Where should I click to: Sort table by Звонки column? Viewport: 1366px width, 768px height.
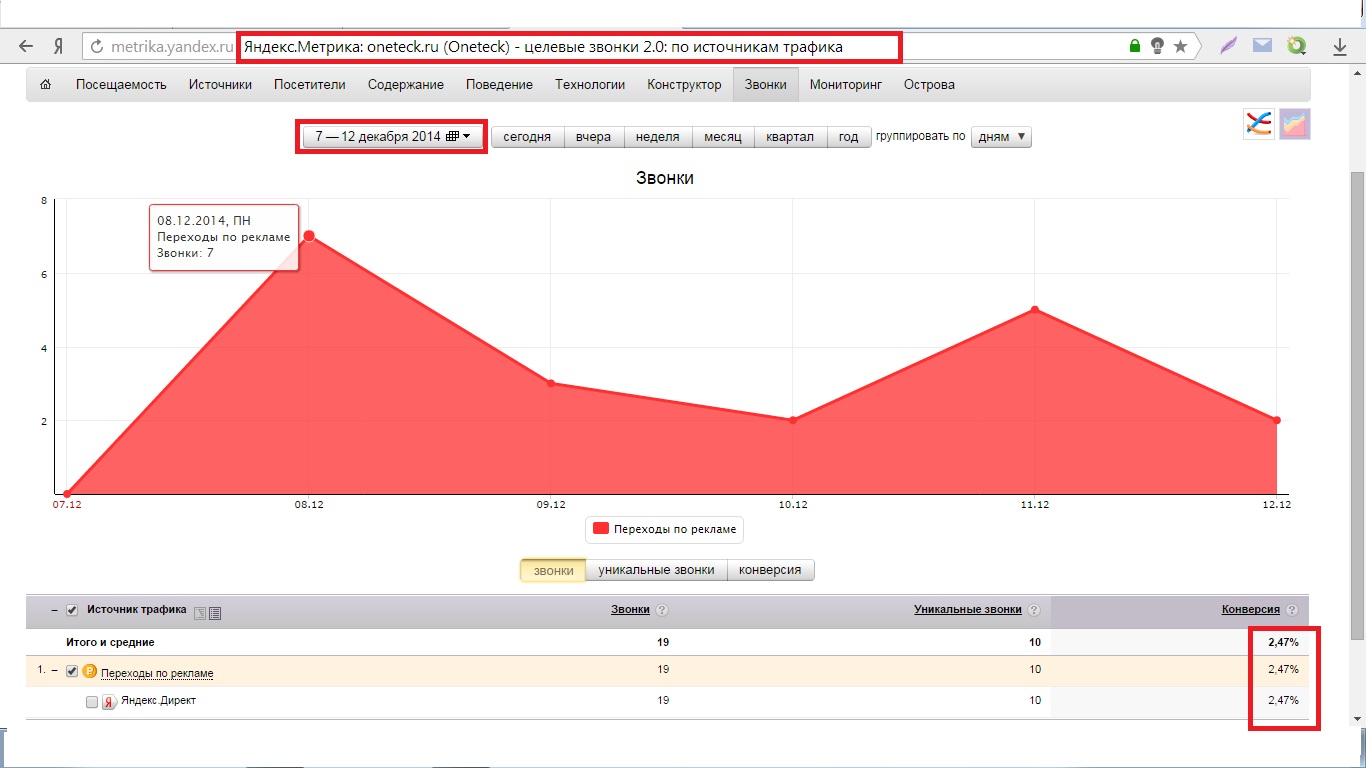click(631, 610)
